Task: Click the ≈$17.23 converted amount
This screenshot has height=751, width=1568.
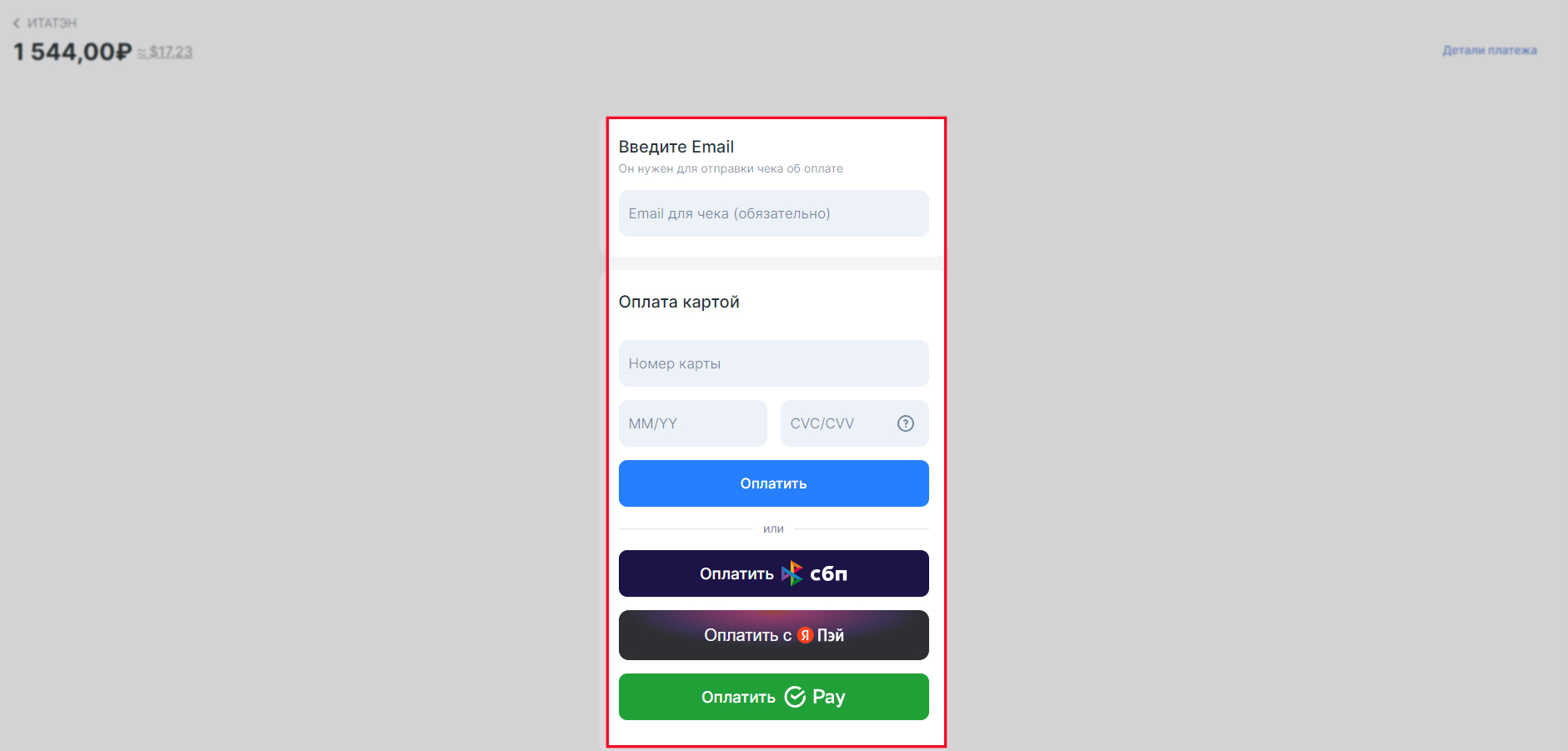Action: tap(165, 52)
